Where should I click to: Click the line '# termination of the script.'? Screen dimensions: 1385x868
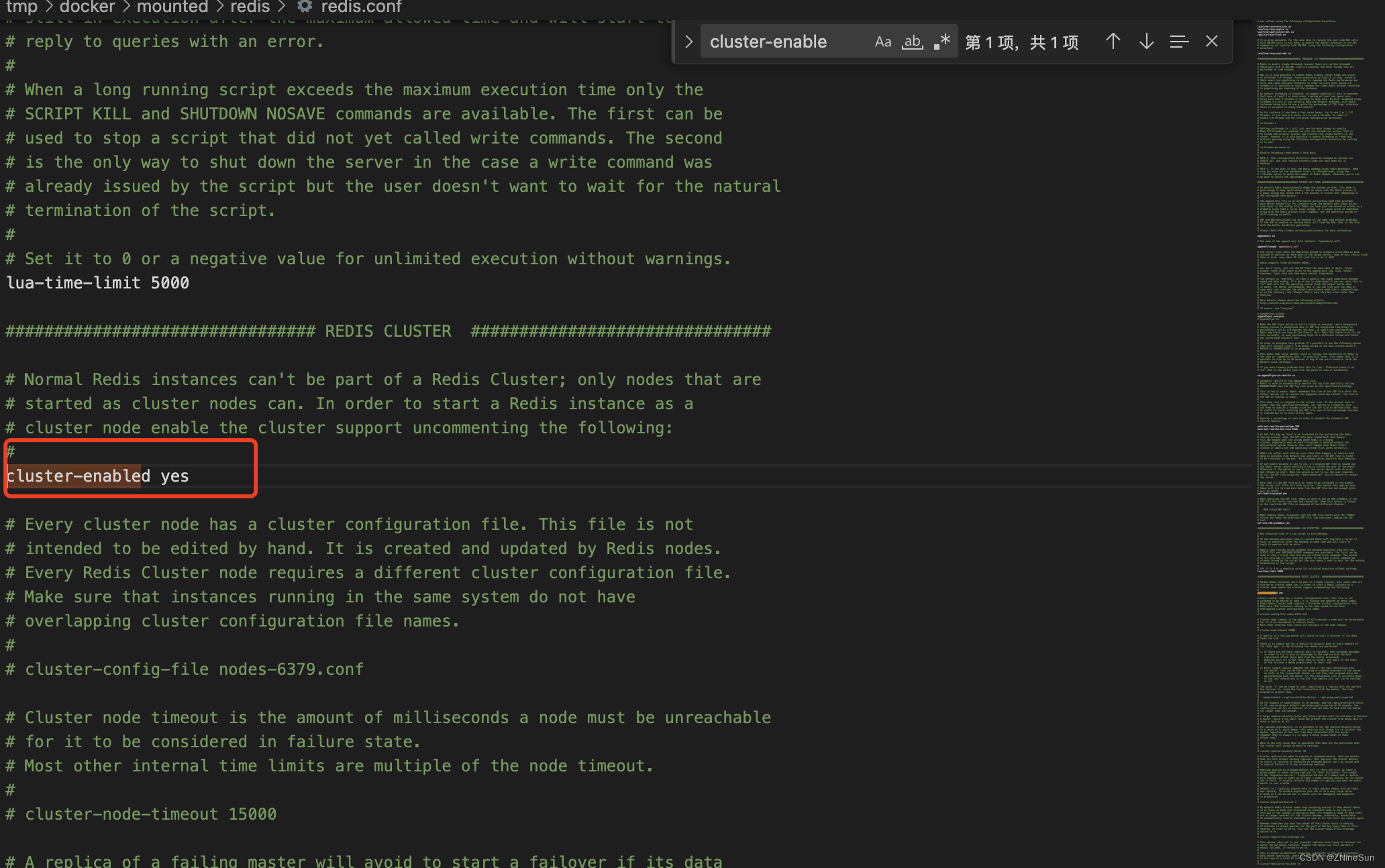tap(140, 210)
